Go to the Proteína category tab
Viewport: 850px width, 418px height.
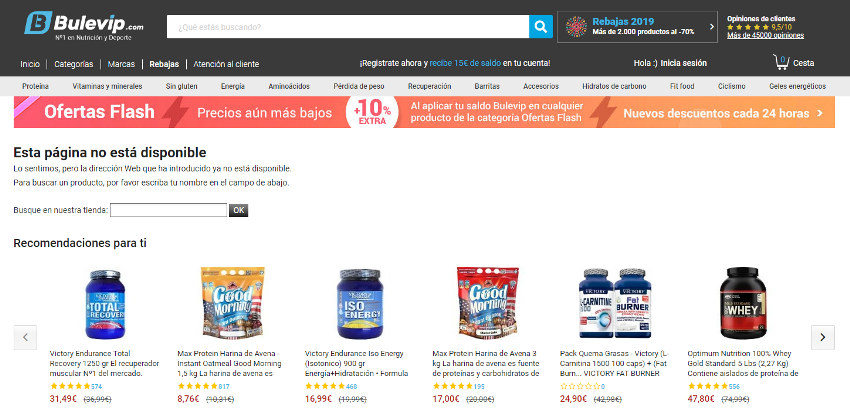pos(35,86)
